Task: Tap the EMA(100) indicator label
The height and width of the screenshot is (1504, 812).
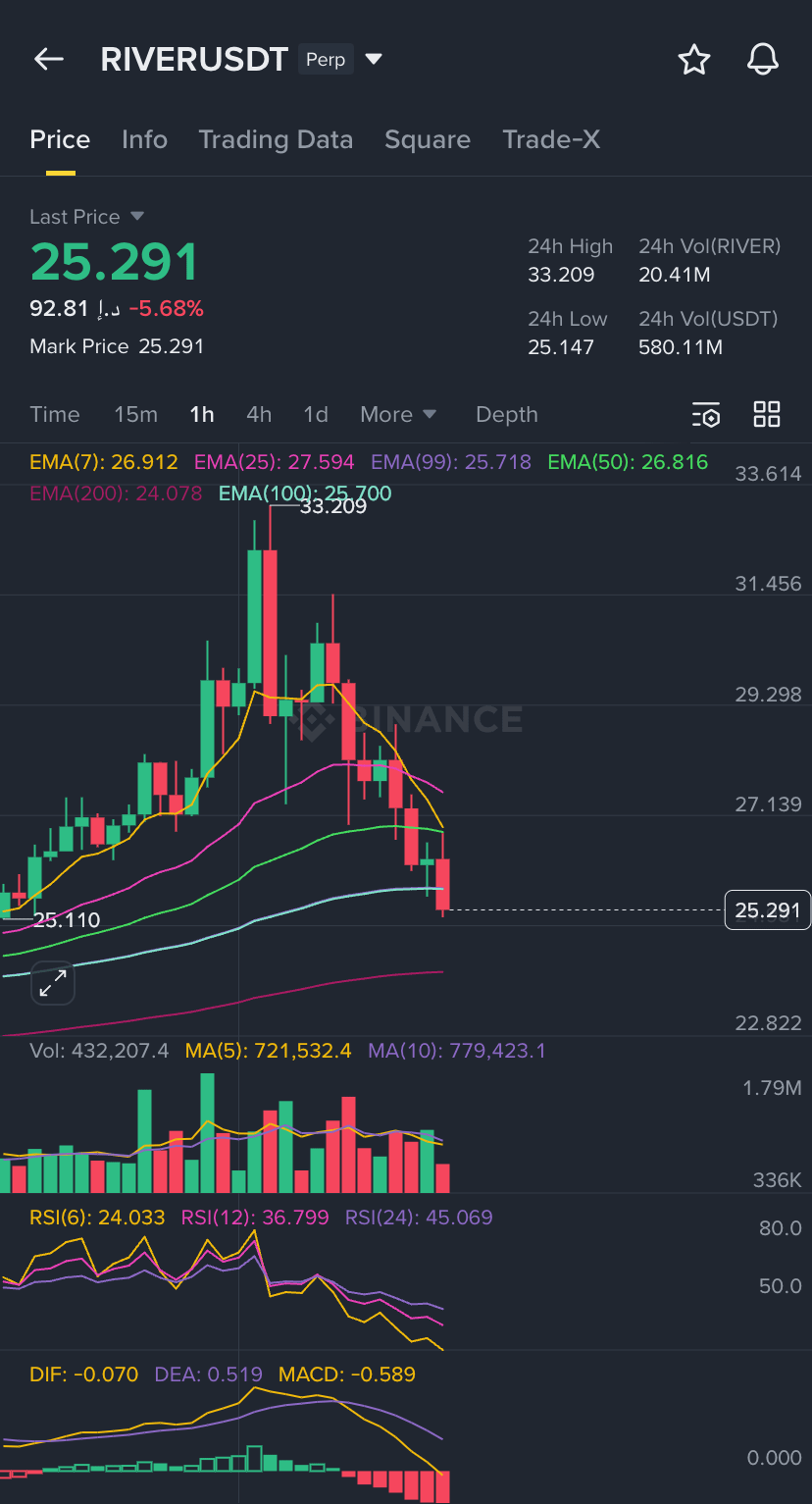Action: tap(305, 493)
